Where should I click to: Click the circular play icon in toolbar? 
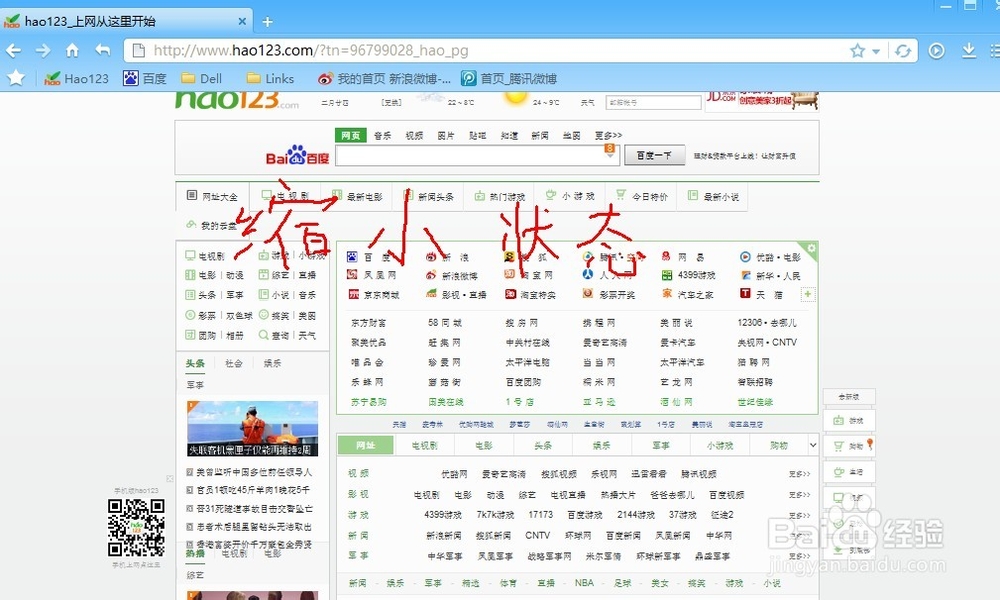936,50
